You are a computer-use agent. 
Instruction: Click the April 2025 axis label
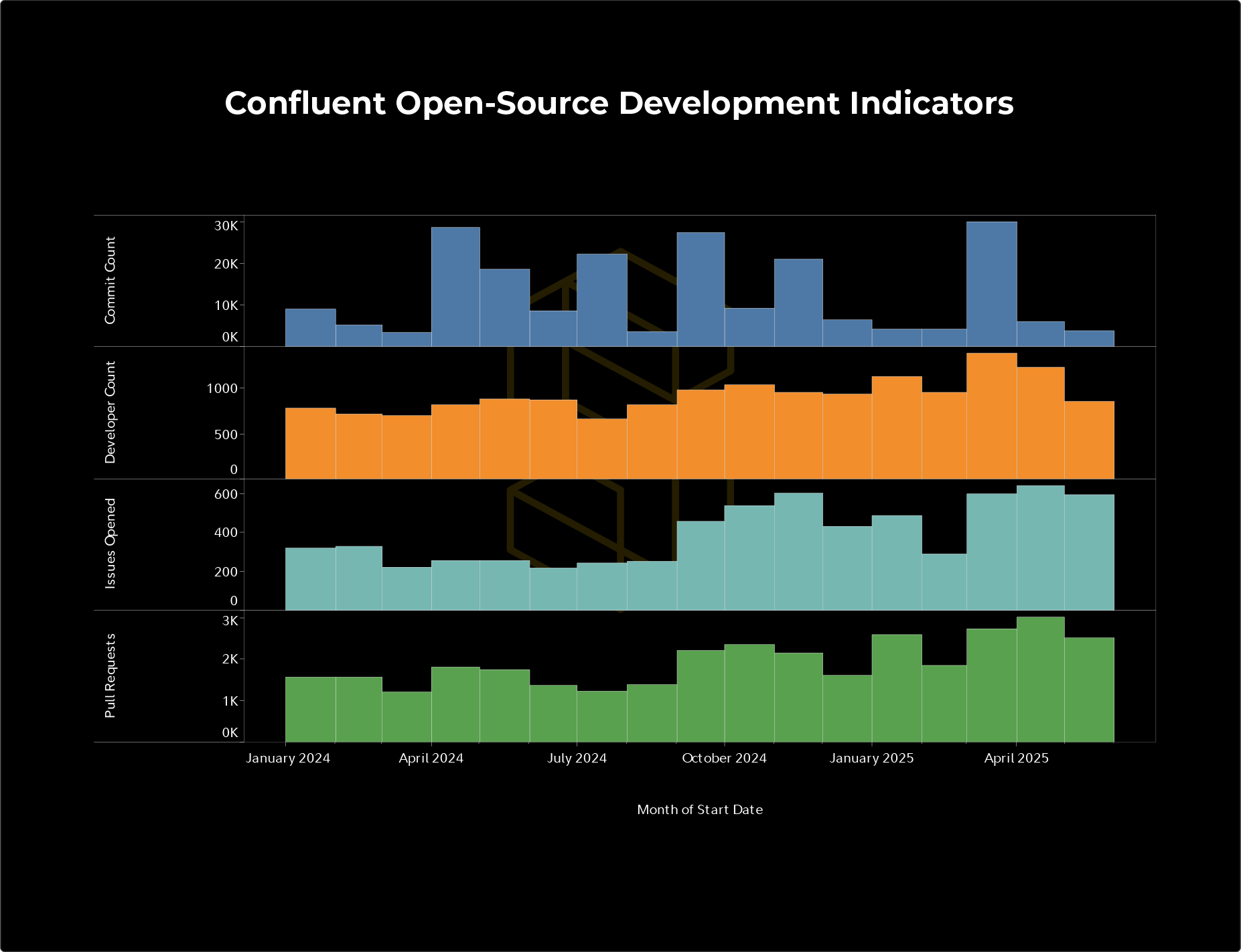tap(1015, 757)
